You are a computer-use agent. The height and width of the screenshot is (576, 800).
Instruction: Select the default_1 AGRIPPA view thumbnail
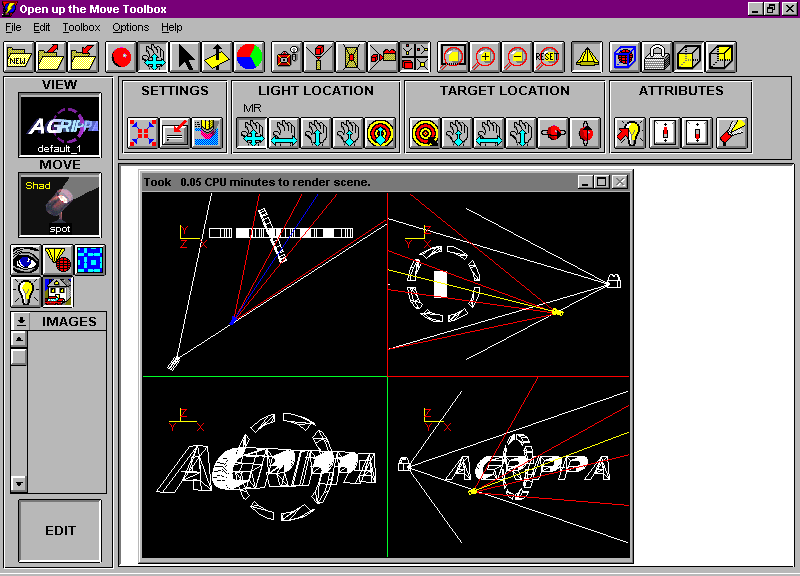pos(60,125)
